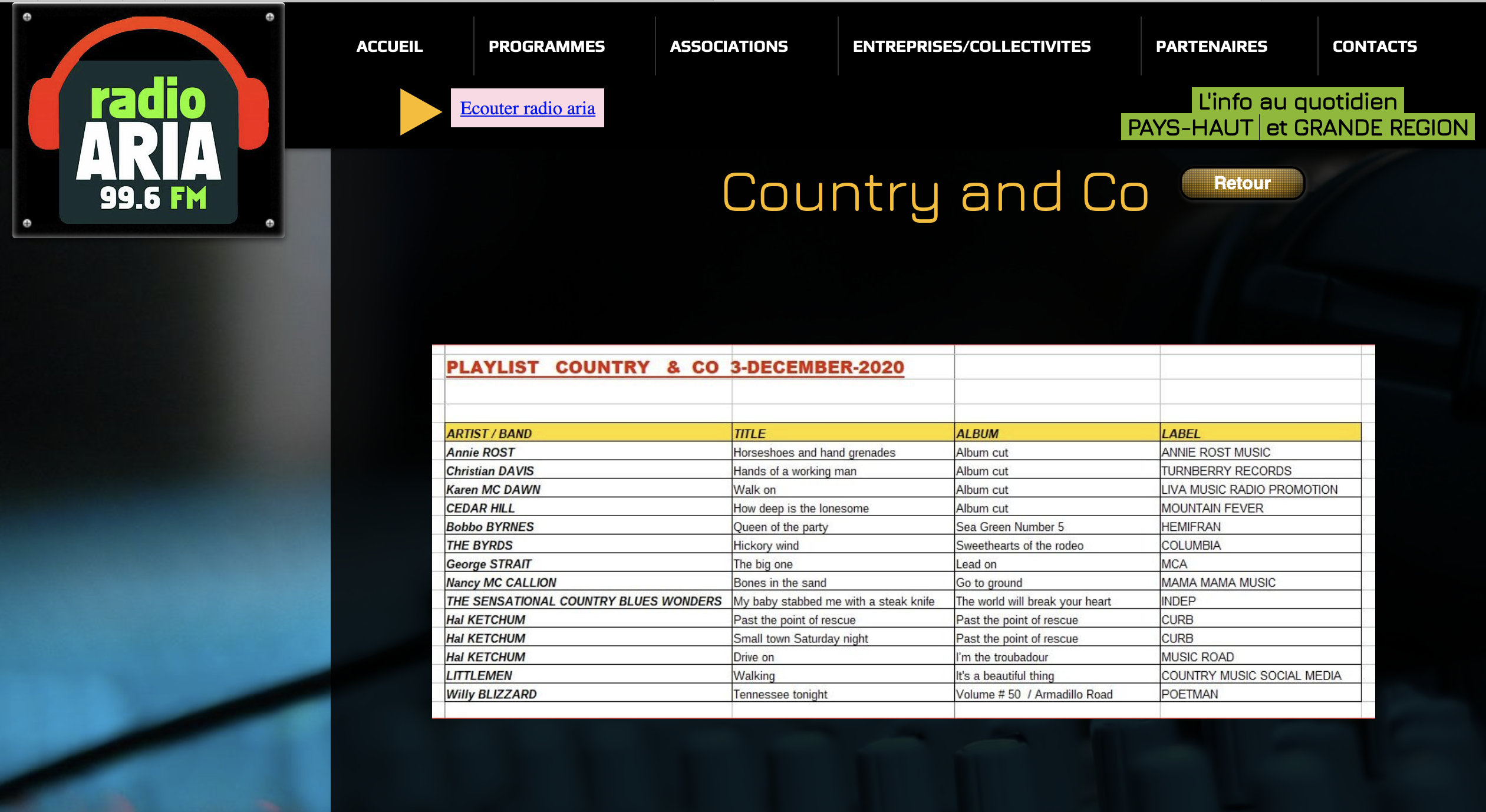Click playlist title 3-DECEMBER-2020
Image resolution: width=1486 pixels, height=812 pixels.
(x=817, y=367)
